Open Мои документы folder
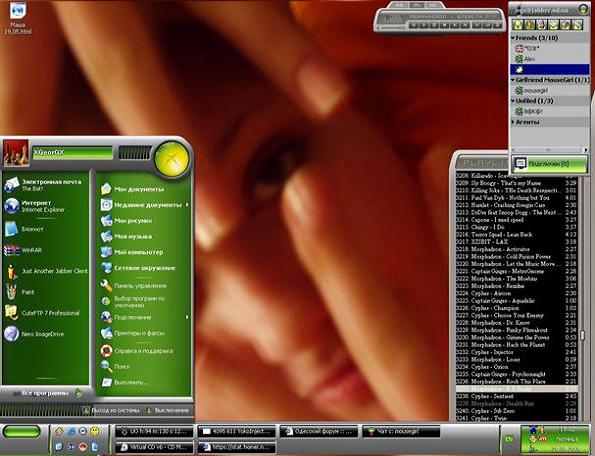This screenshot has width=595, height=456. (x=144, y=189)
